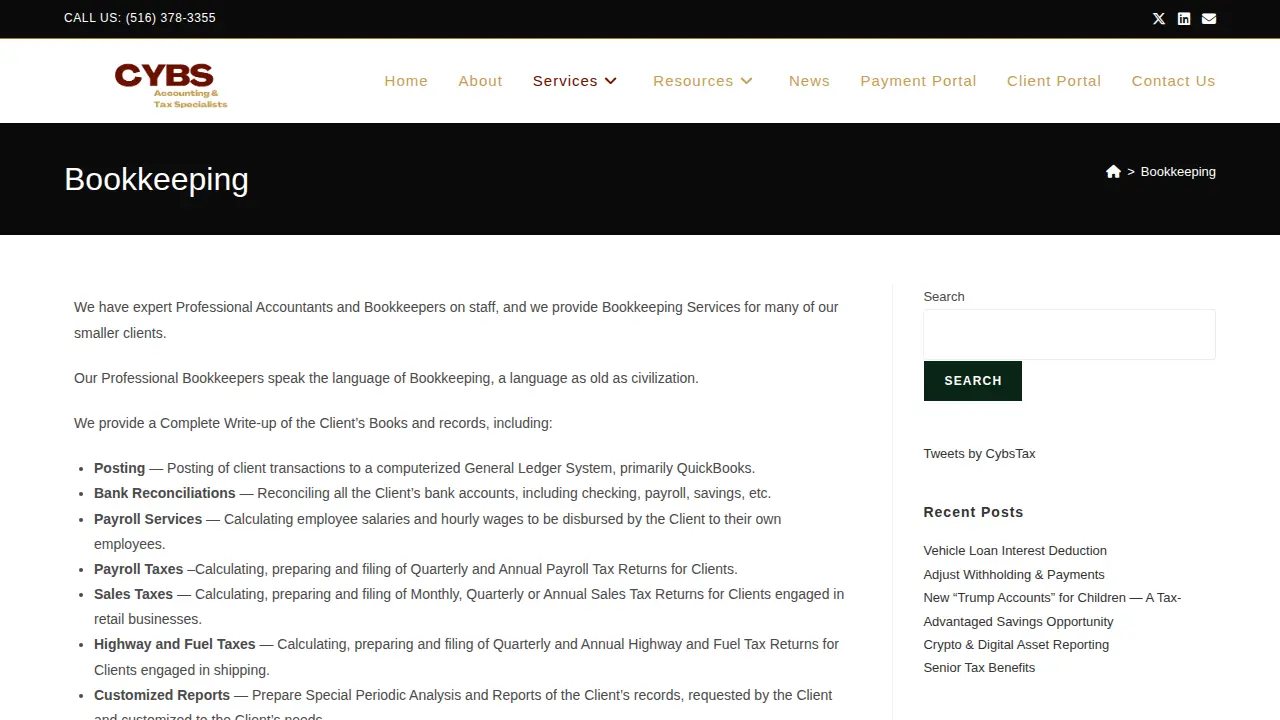The width and height of the screenshot is (1280, 720).
Task: Click the Bookkeeping page heading
Action: click(x=156, y=179)
